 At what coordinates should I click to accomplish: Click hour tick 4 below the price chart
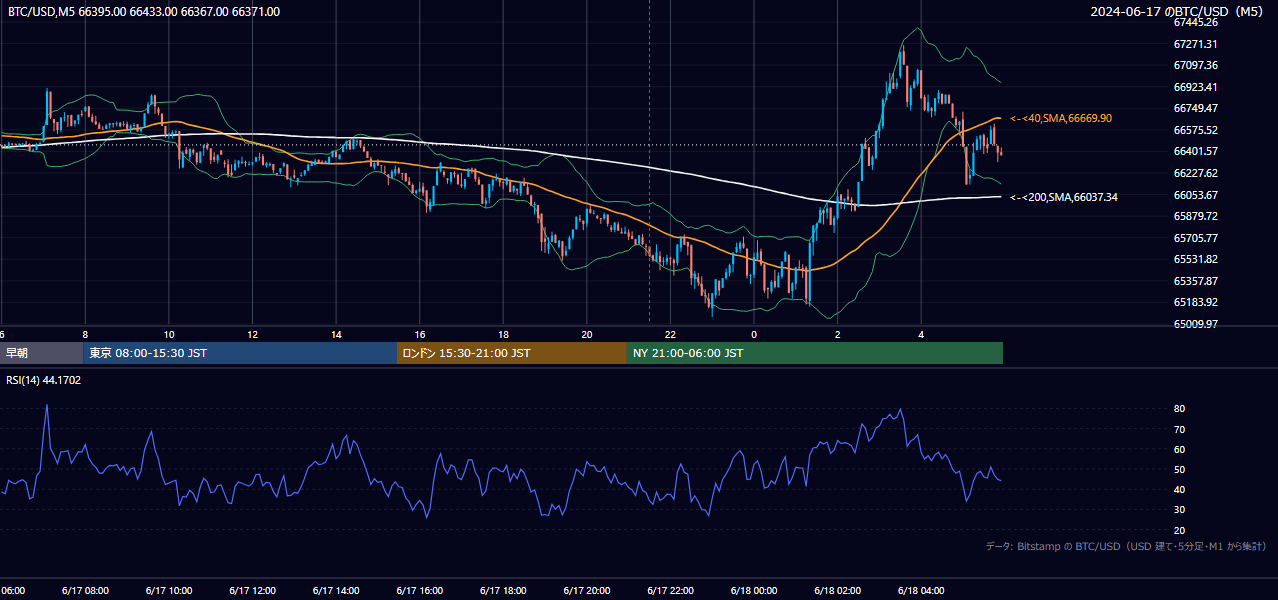(921, 334)
